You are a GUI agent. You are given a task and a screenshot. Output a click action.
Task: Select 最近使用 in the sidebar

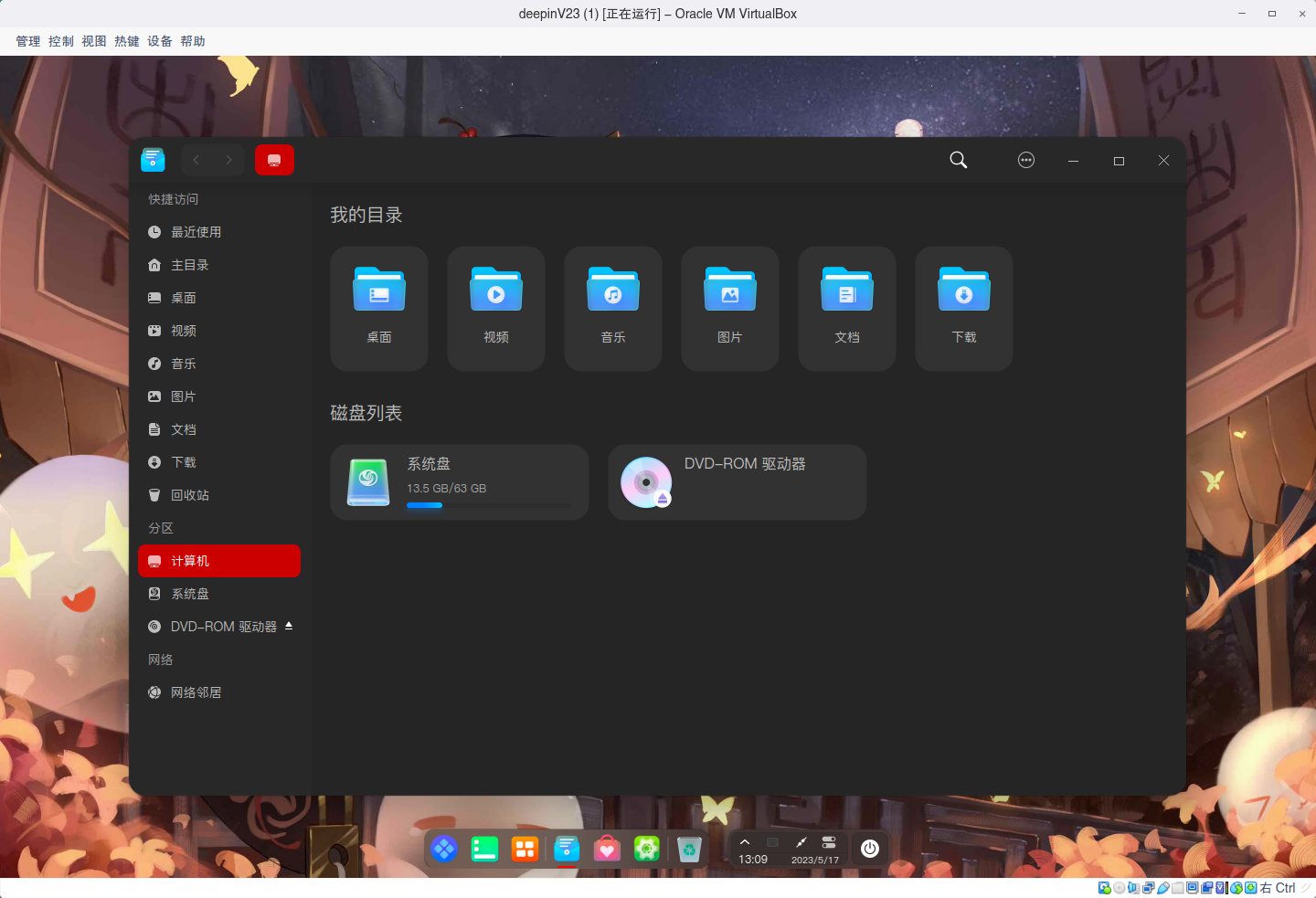[x=219, y=232]
